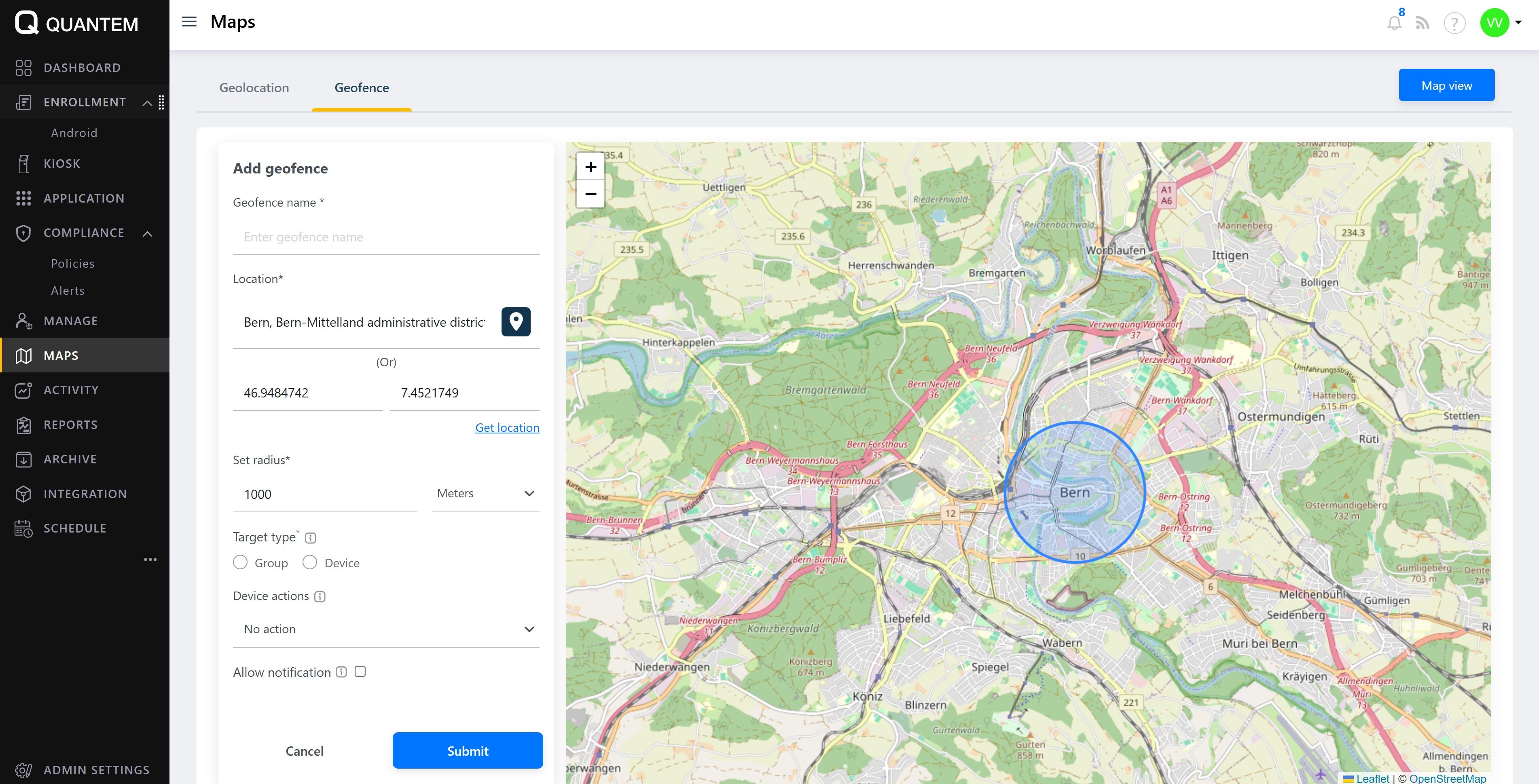The width and height of the screenshot is (1539, 784).
Task: Select the Group radio button
Action: (240, 562)
